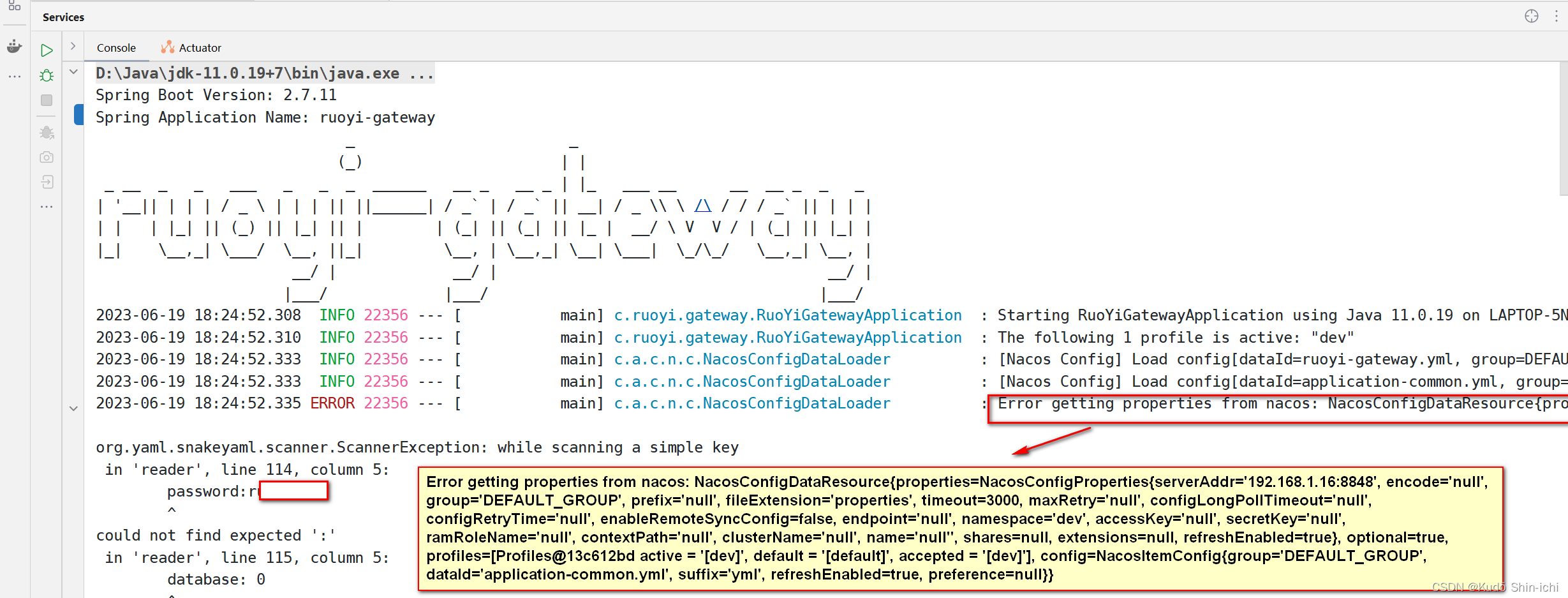The image size is (1568, 598).
Task: Toggle visibility of the Services tool window
Action: 63,17
